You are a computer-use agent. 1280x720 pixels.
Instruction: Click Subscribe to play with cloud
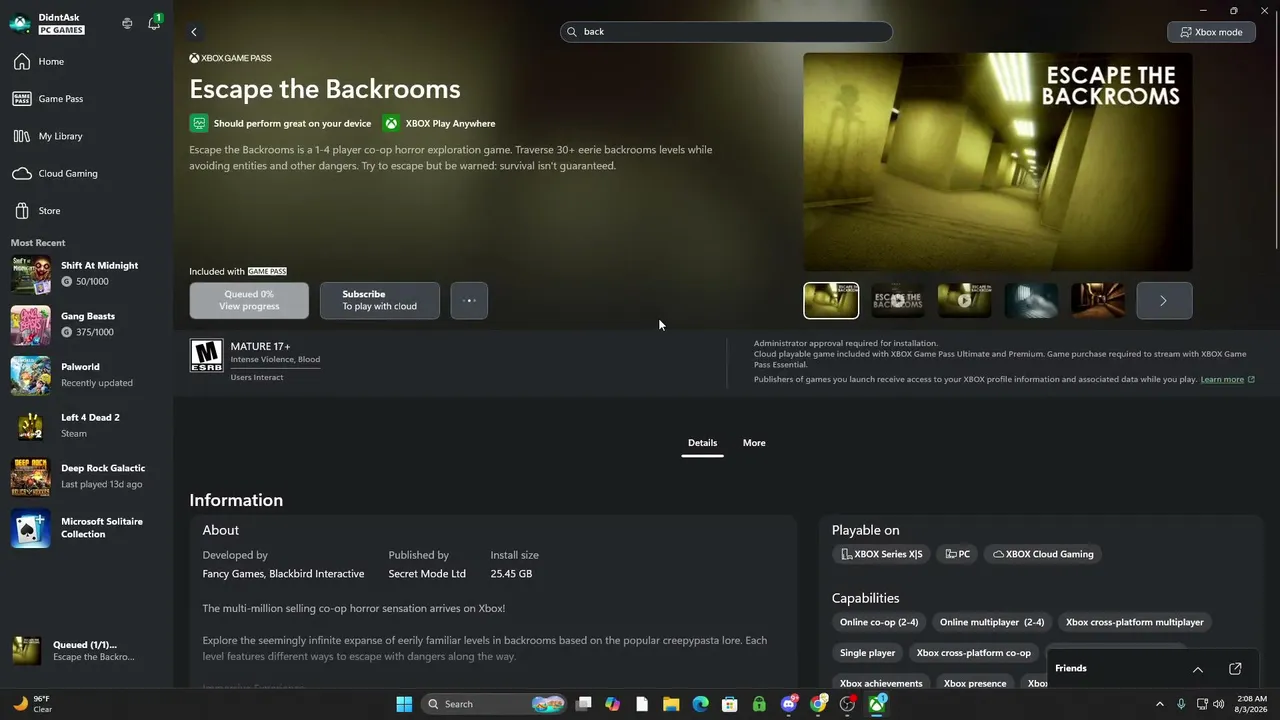380,300
